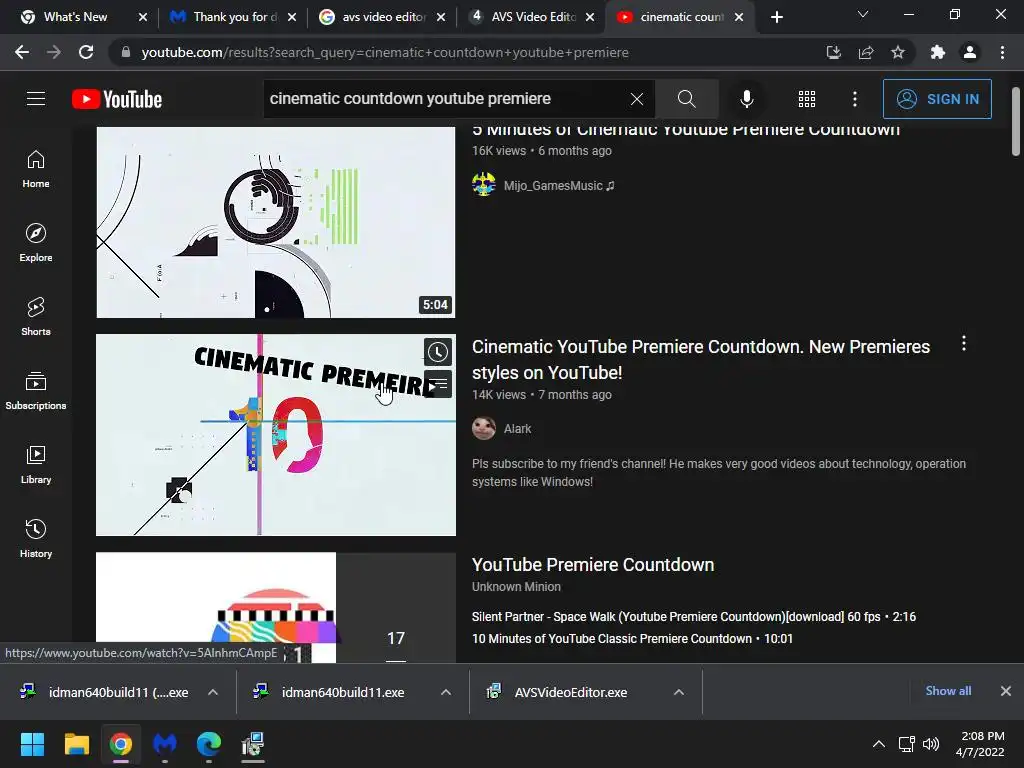Reload the page with the refresh icon
Image resolution: width=1024 pixels, height=768 pixels.
86,52
